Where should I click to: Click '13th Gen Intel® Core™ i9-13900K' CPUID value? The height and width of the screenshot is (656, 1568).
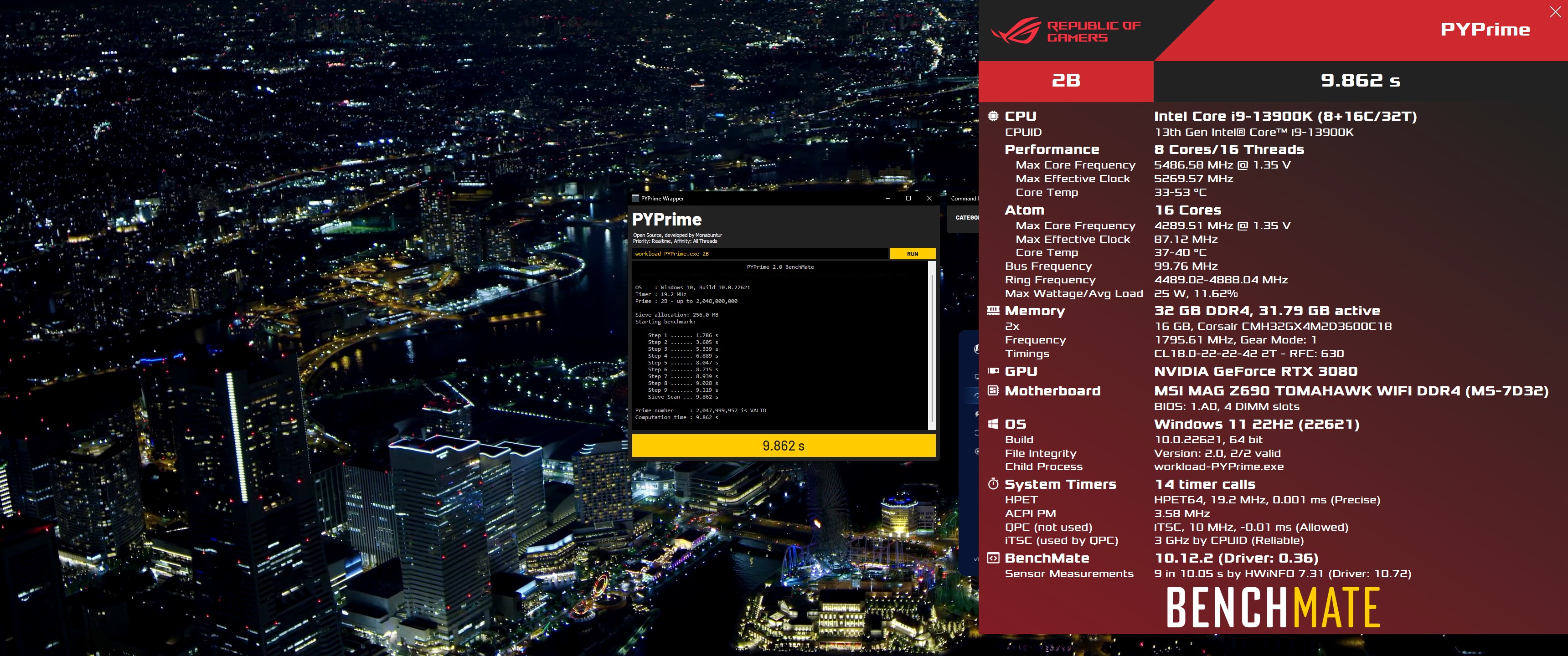coord(1253,132)
